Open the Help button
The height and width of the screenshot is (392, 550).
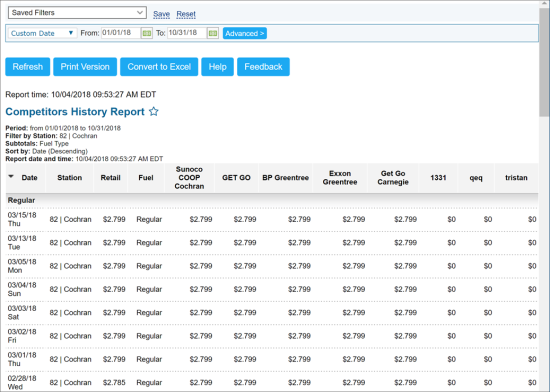click(217, 67)
